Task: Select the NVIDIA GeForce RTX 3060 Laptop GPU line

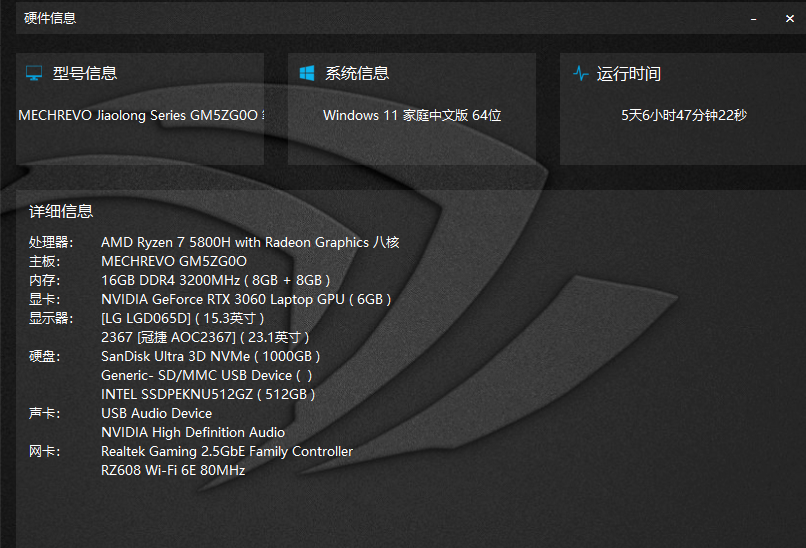Action: 246,299
